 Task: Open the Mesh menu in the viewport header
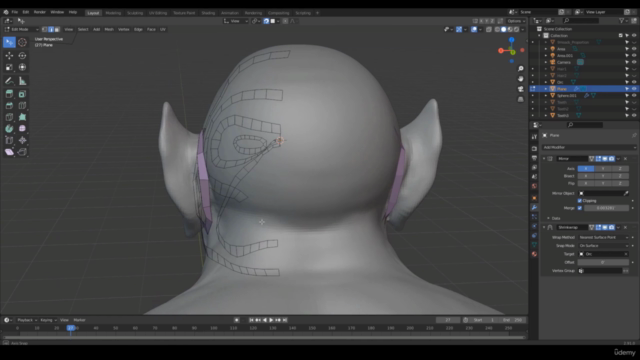pos(109,29)
